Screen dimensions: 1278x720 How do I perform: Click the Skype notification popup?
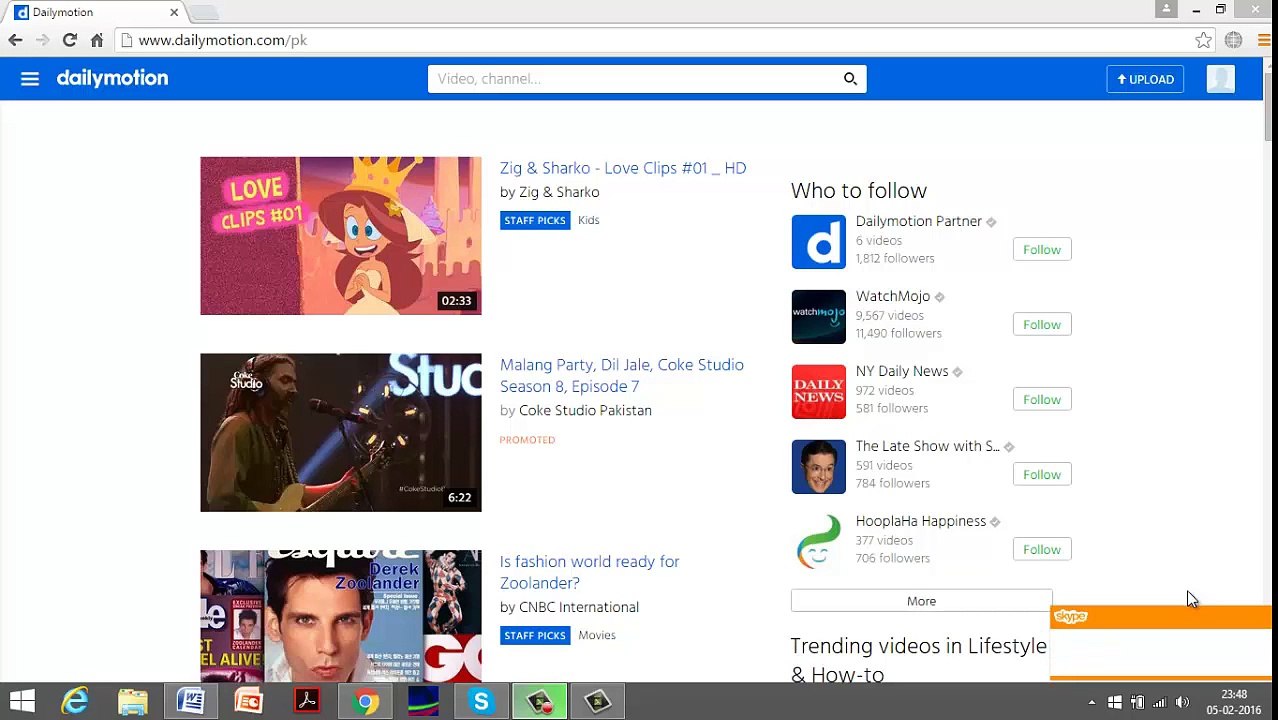[1160, 643]
